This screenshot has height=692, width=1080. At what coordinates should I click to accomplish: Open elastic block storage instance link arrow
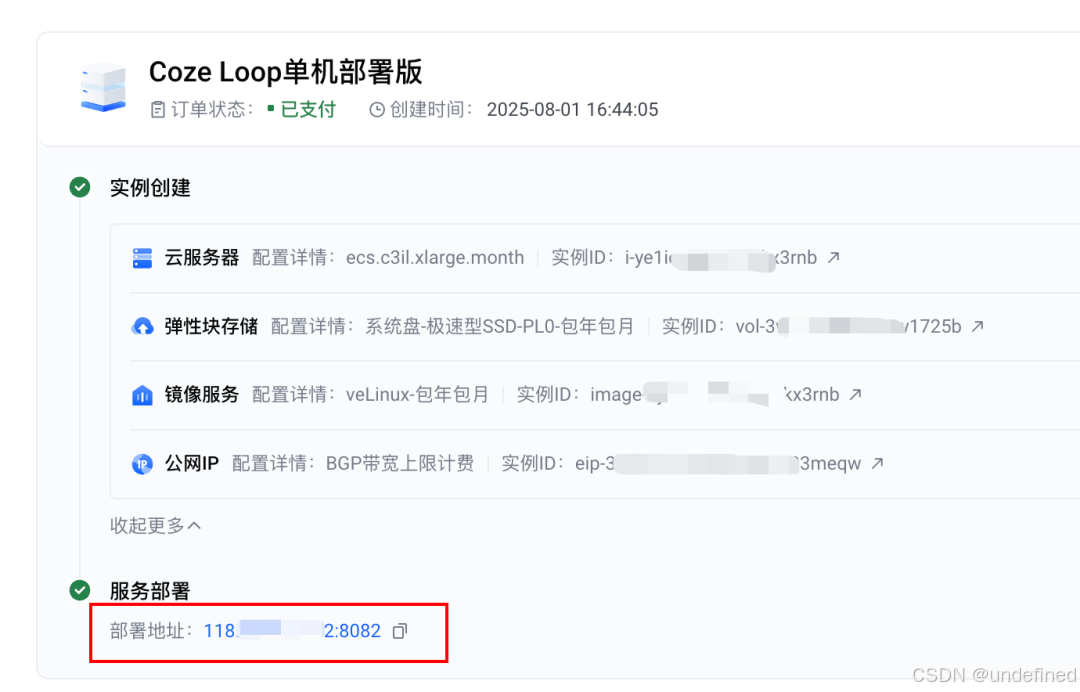977,326
